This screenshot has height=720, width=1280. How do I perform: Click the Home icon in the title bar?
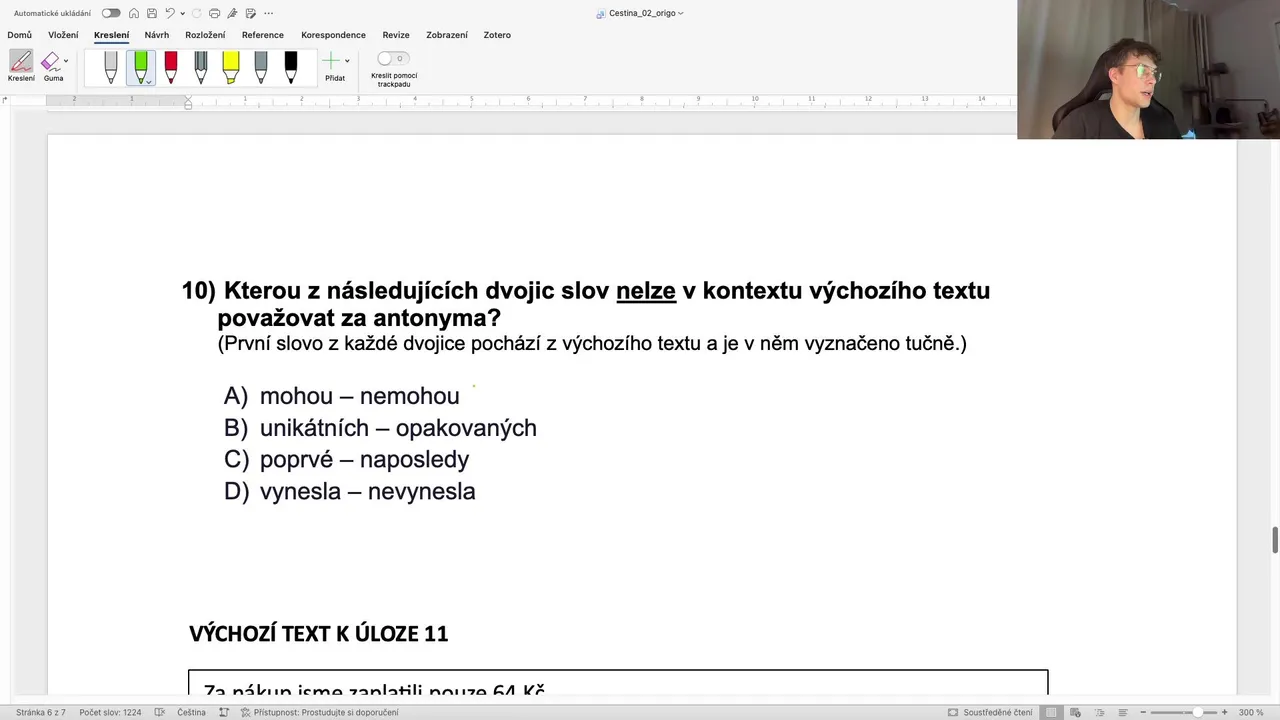click(134, 13)
